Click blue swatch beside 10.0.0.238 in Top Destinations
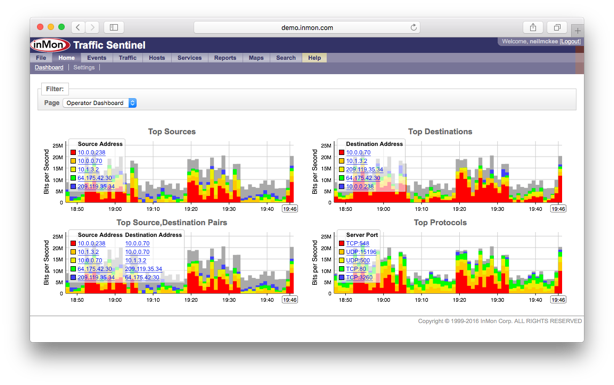This screenshot has width=614, height=385. pos(341,186)
